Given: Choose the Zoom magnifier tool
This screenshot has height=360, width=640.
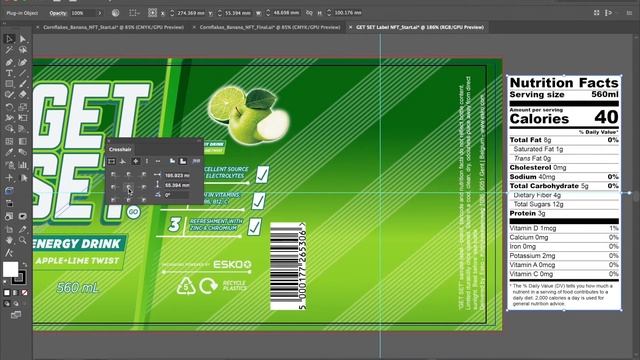Looking at the screenshot, I should 22,240.
